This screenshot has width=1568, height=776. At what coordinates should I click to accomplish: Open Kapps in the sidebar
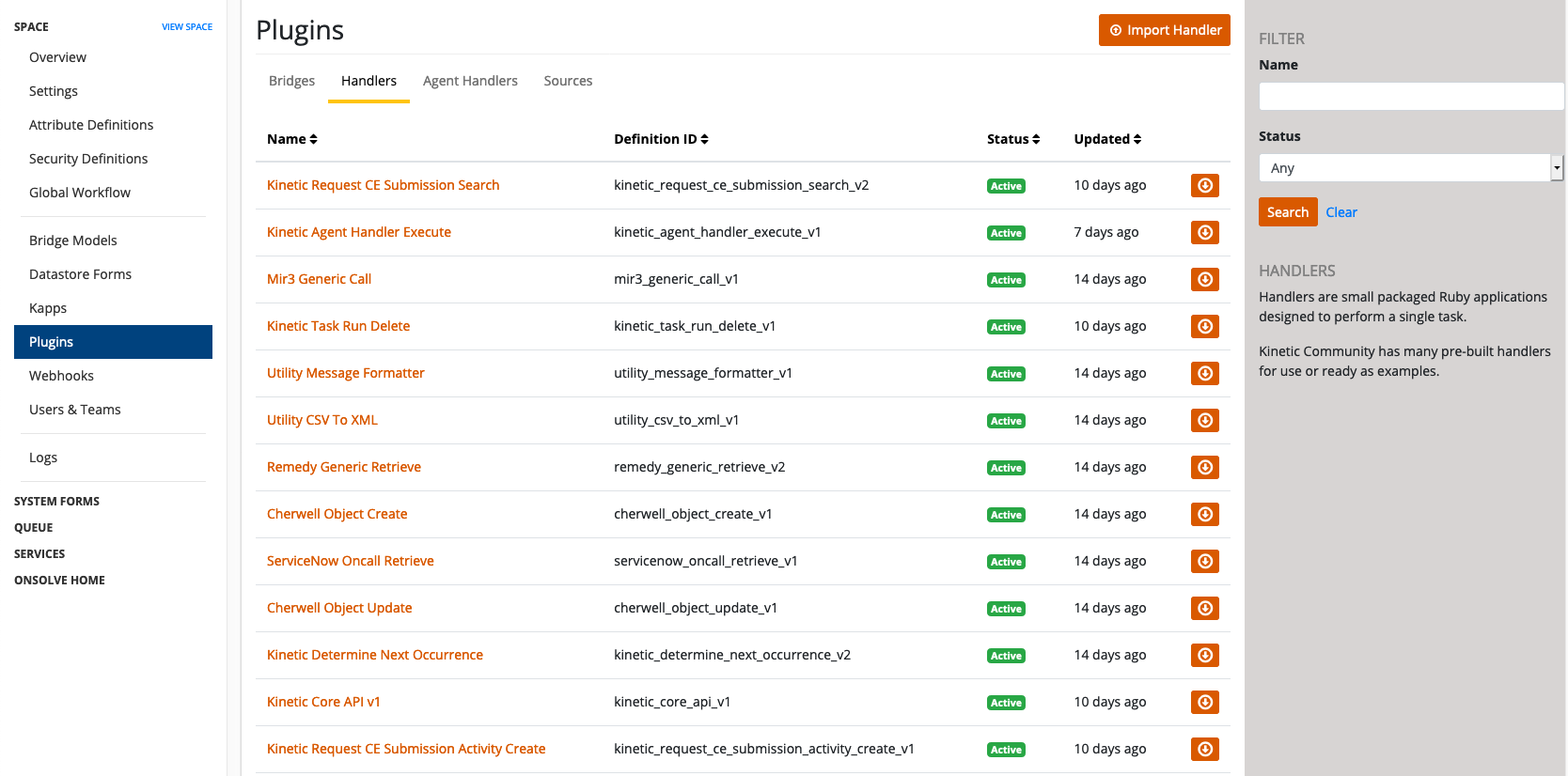pyautogui.click(x=48, y=308)
